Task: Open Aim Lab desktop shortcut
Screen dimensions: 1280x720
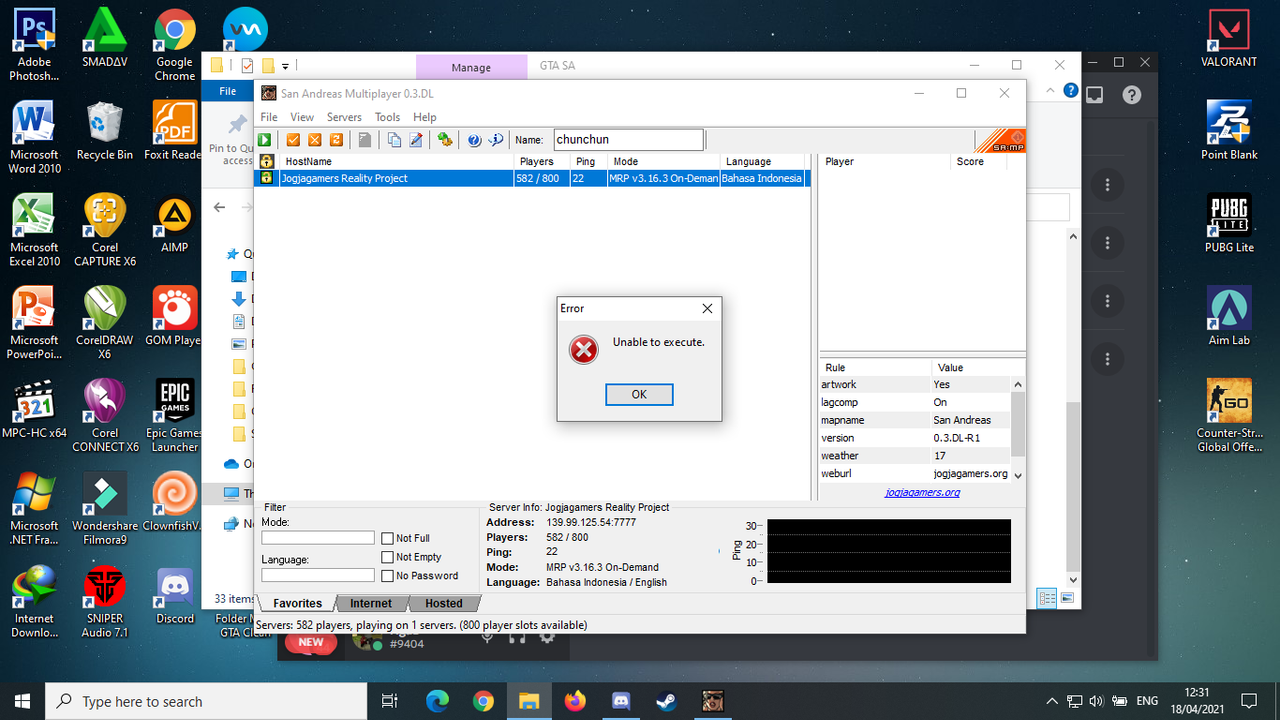Action: click(x=1229, y=317)
